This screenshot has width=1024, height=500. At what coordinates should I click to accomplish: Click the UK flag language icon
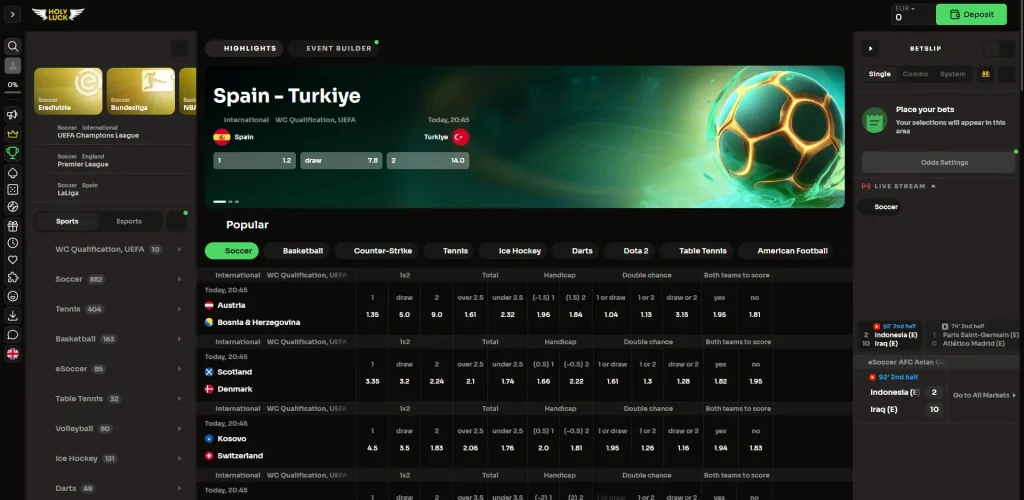[x=13, y=353]
